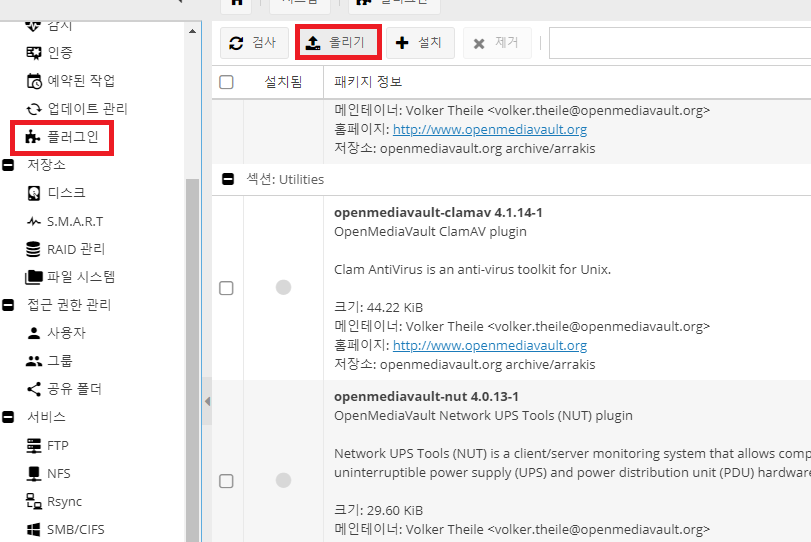Image resolution: width=811 pixels, height=542 pixels.
Task: Click the 크기: 29.60 KiB text
Action: [x=379, y=510]
